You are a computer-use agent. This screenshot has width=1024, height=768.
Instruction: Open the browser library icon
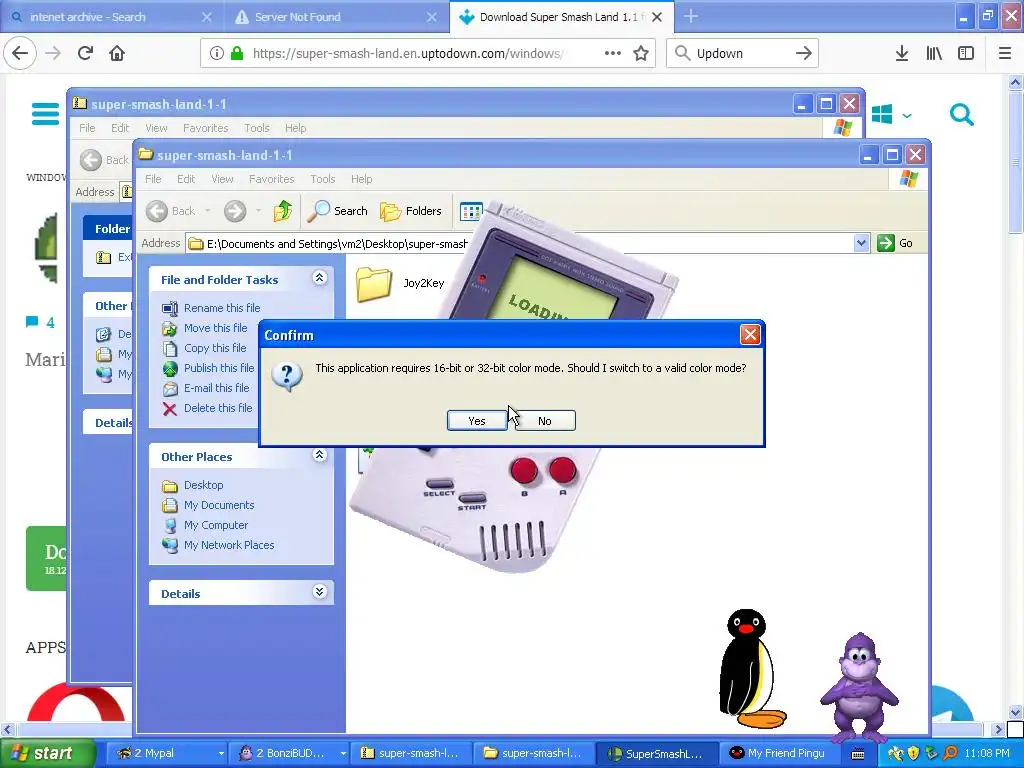pyautogui.click(x=934, y=54)
